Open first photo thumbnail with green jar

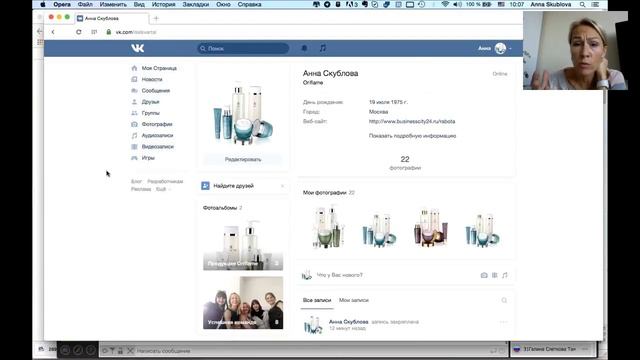(328, 228)
